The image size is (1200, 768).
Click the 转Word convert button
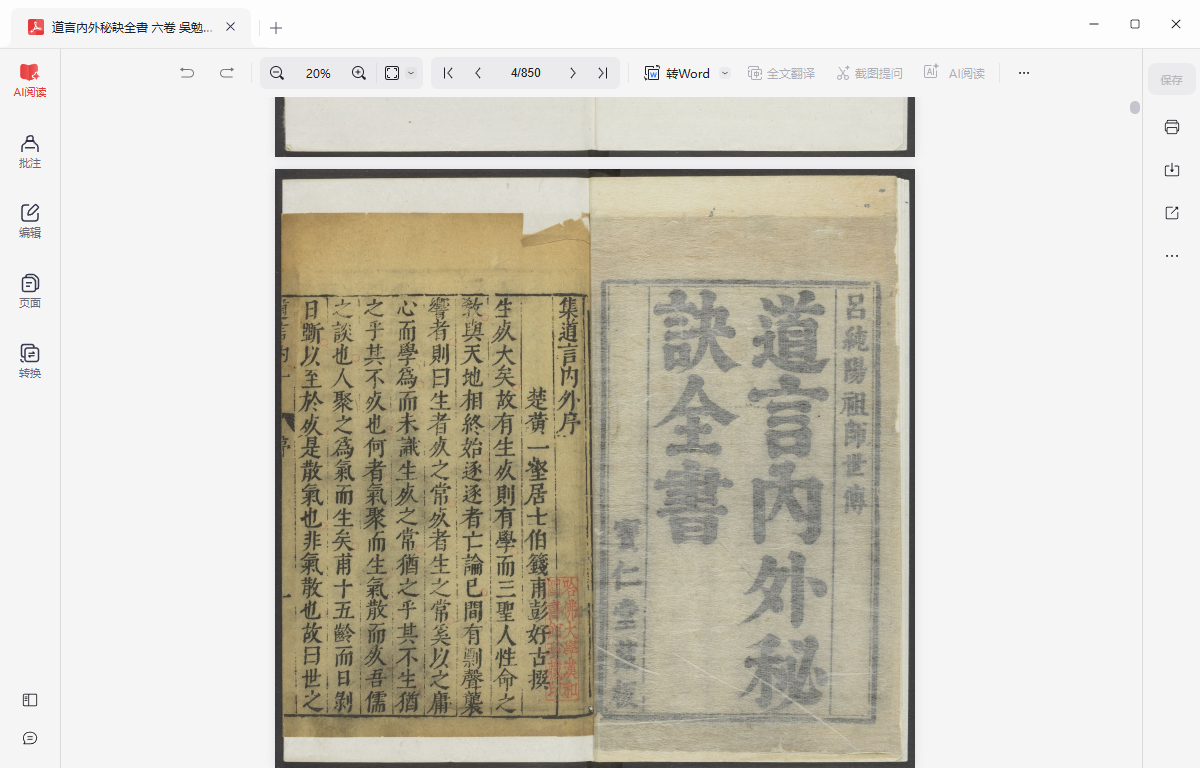(677, 73)
